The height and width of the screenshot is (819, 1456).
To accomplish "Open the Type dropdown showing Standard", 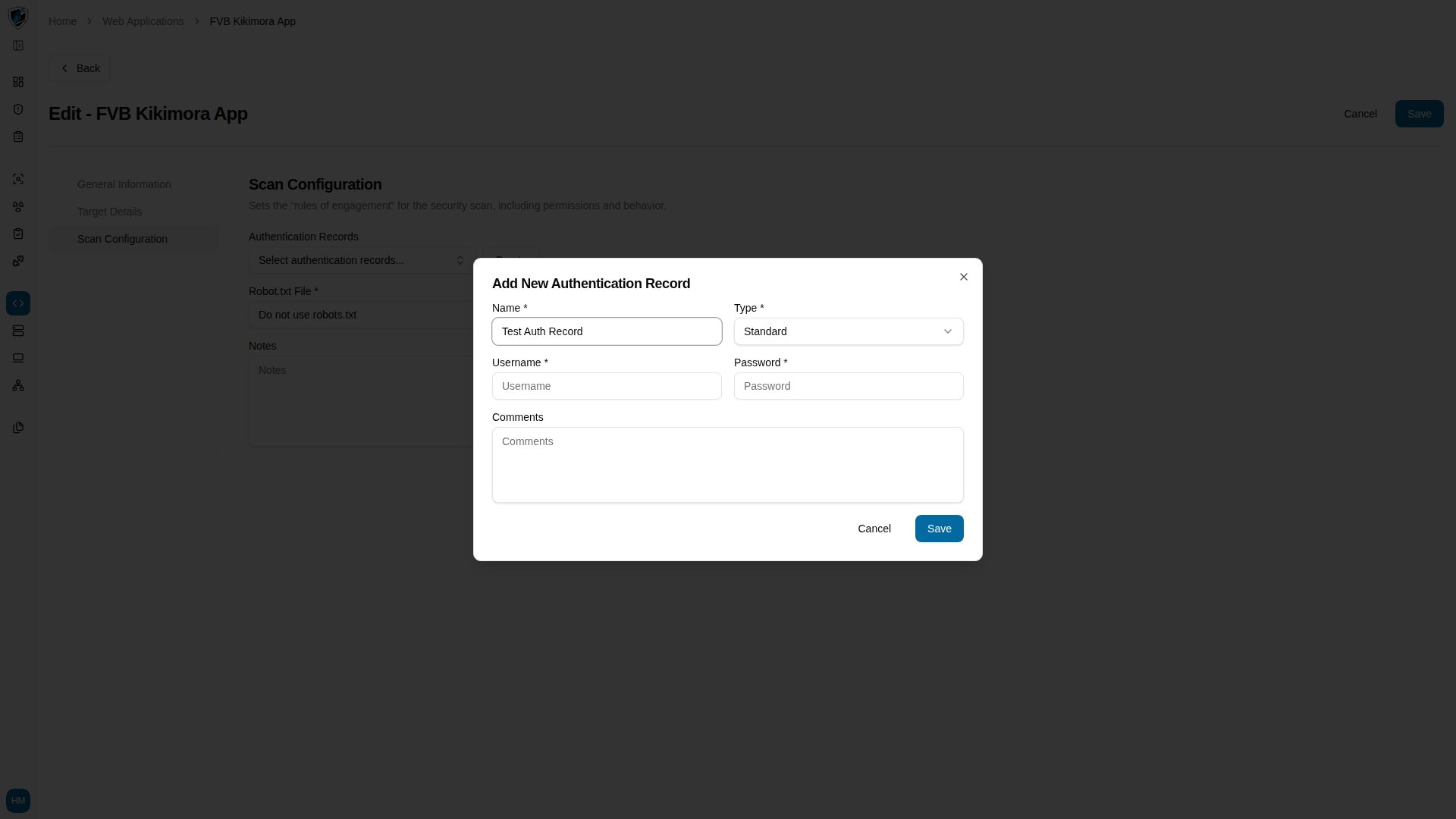I will click(849, 331).
